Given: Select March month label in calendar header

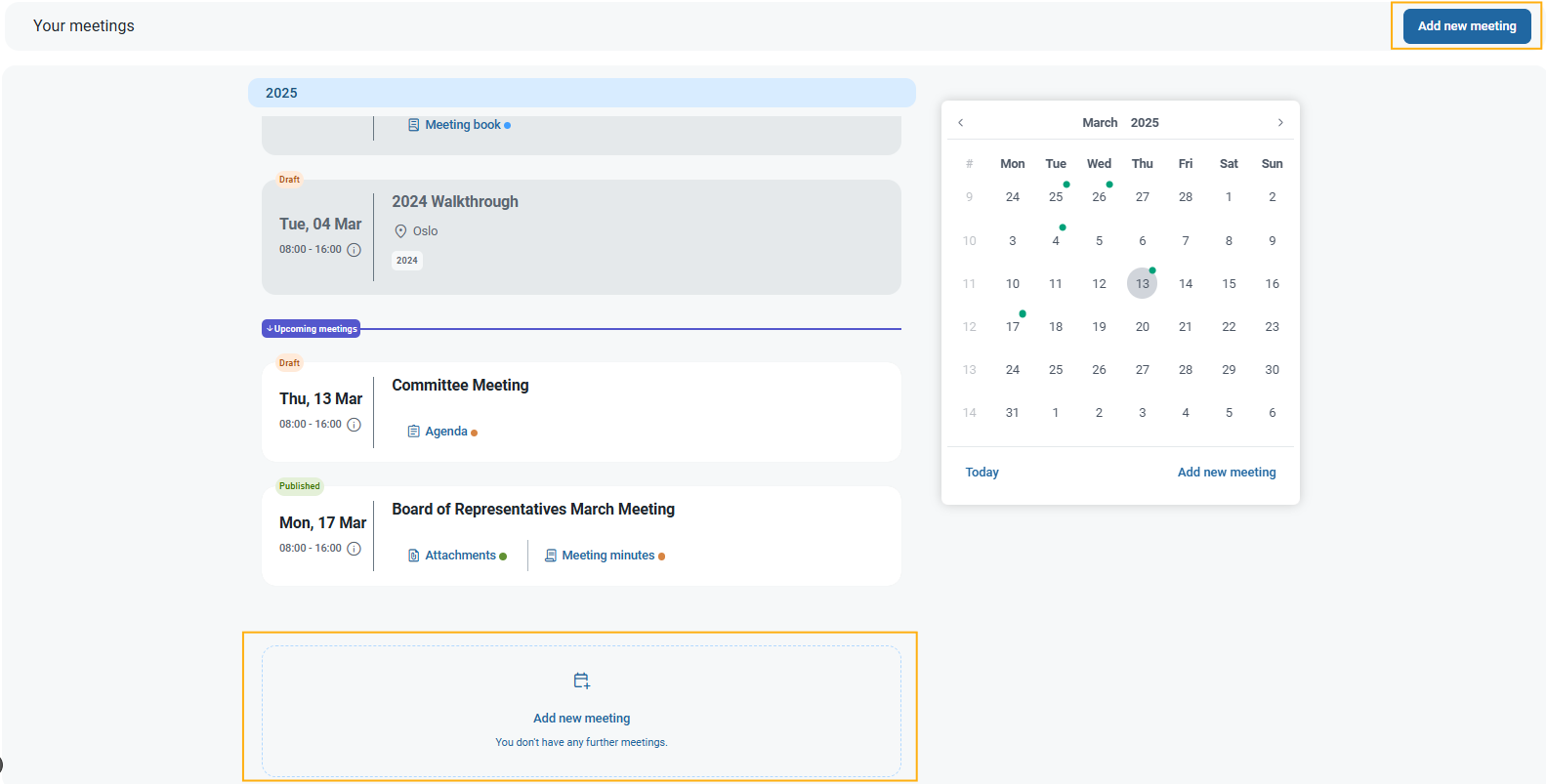Looking at the screenshot, I should pos(1100,123).
